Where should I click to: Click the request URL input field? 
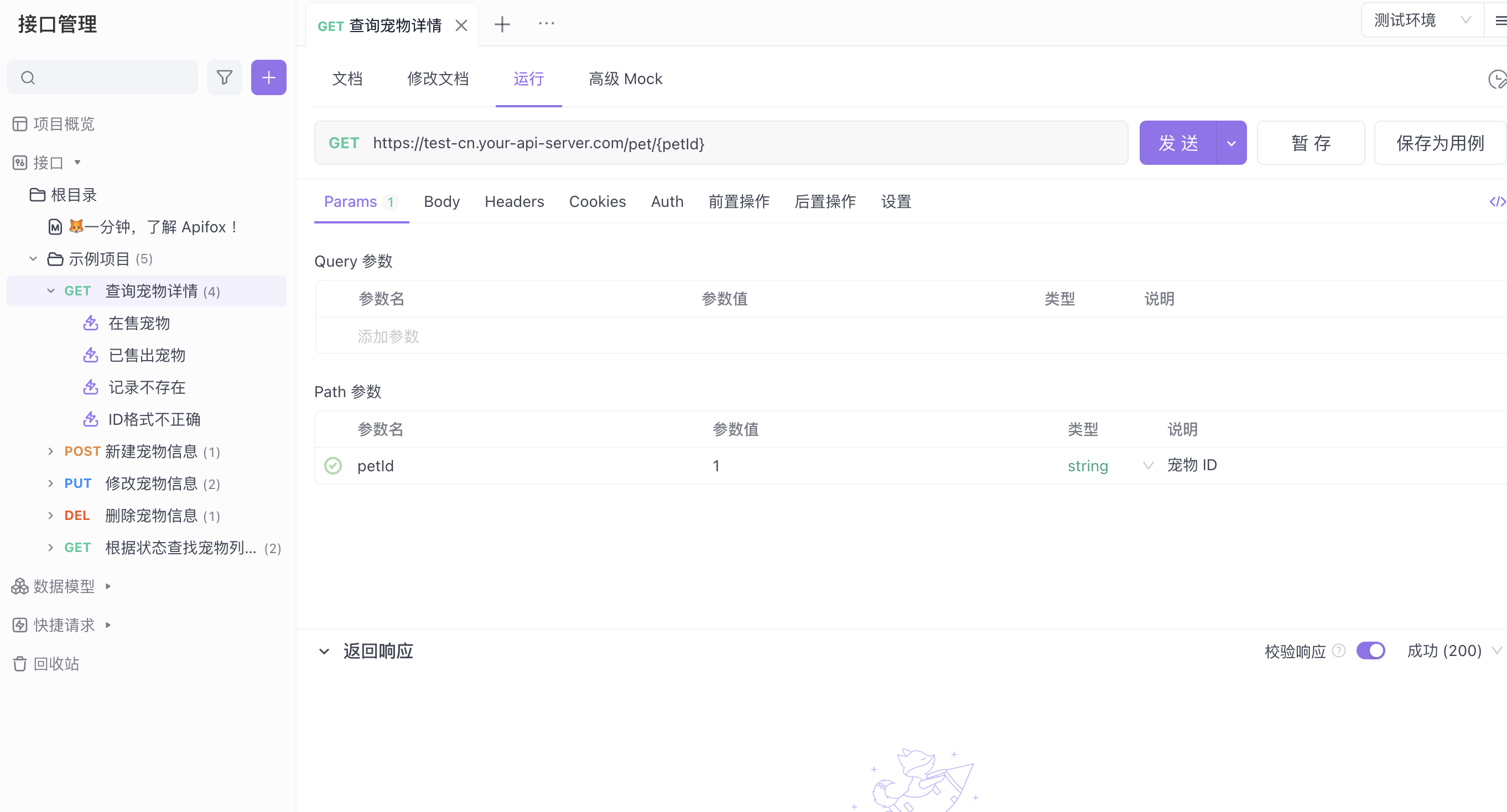click(702, 142)
